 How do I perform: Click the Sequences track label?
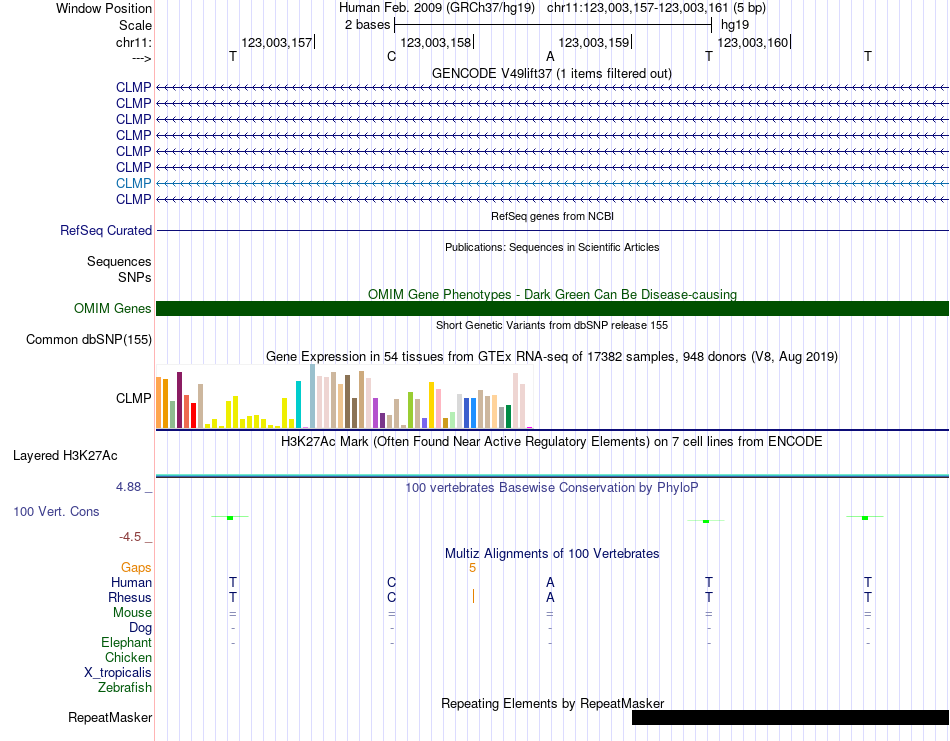[119, 261]
